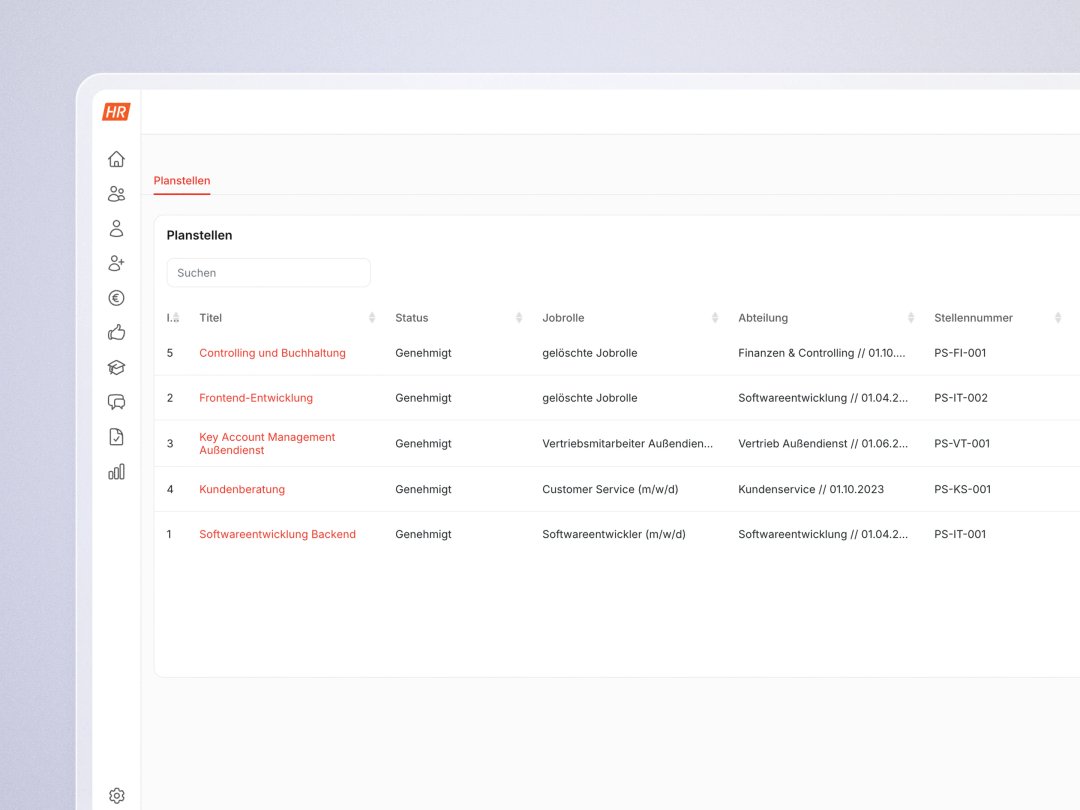Click stellennummer PS-KS-001 cell

coord(962,489)
